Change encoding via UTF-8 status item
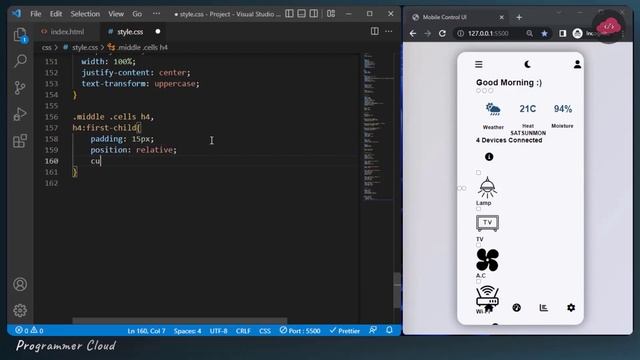 [218, 331]
